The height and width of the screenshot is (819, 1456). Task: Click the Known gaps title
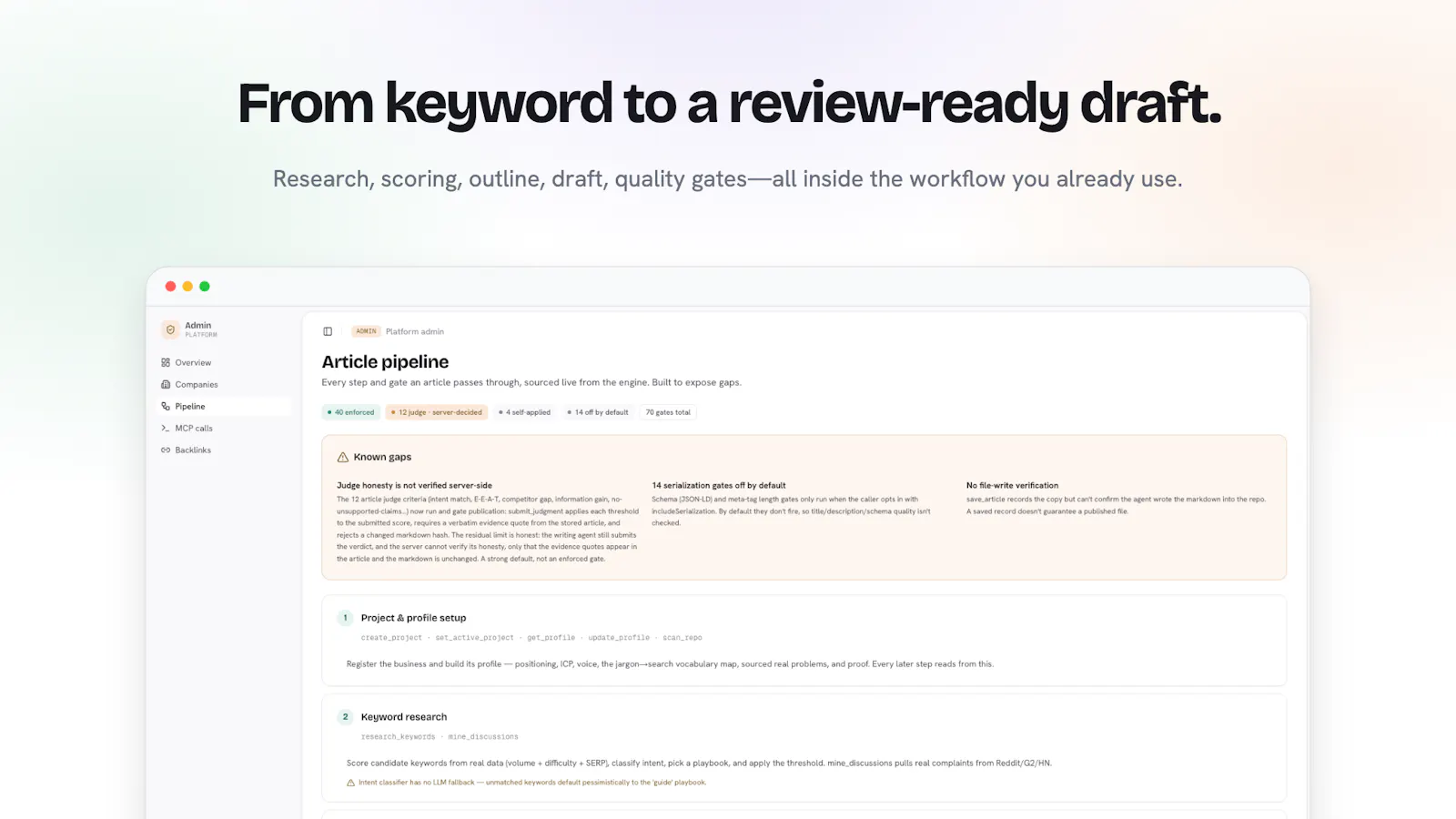point(382,457)
